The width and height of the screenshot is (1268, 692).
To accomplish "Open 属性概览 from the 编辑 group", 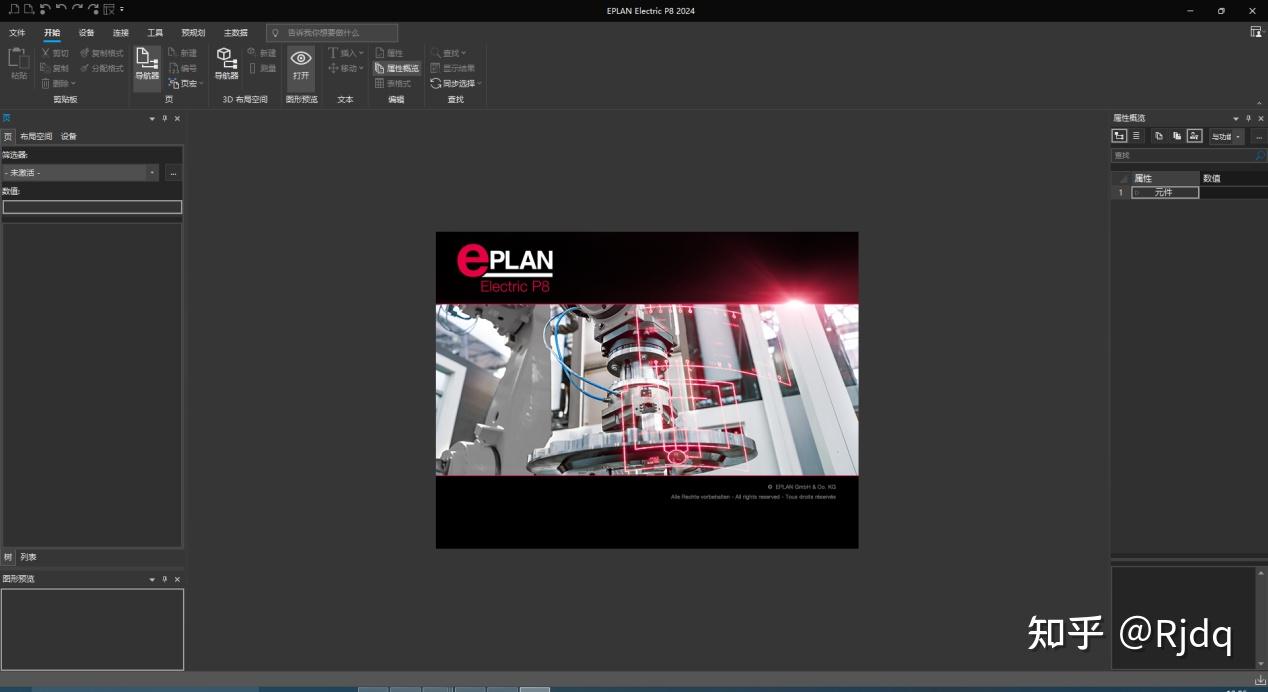I will click(x=396, y=68).
